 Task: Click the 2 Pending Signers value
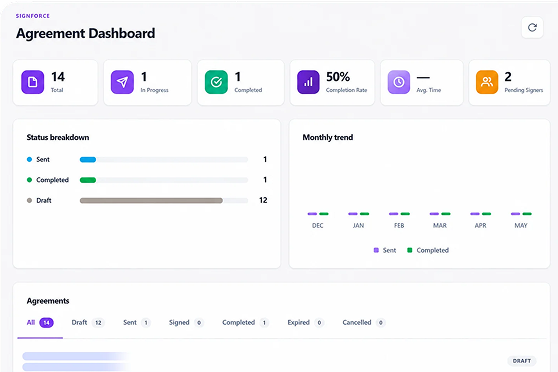coord(508,77)
